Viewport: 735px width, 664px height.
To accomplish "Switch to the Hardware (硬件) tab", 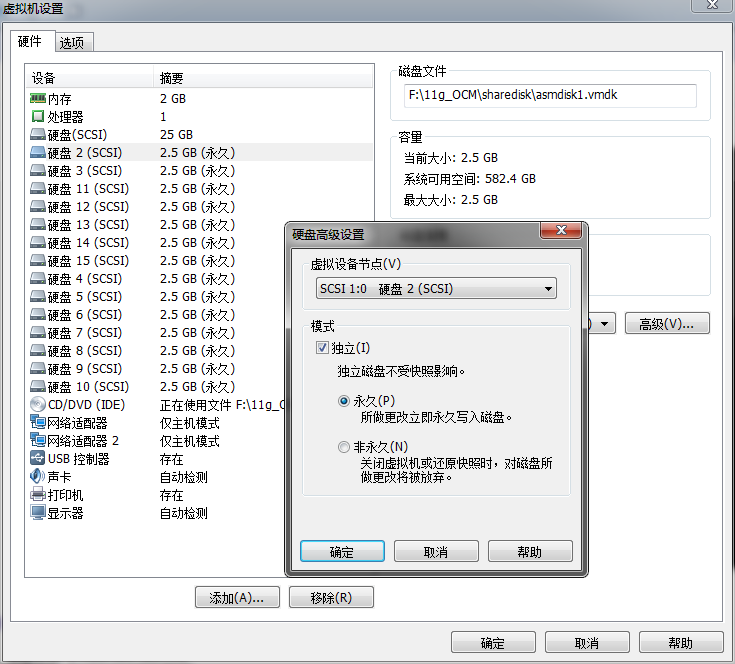I will 30,41.
